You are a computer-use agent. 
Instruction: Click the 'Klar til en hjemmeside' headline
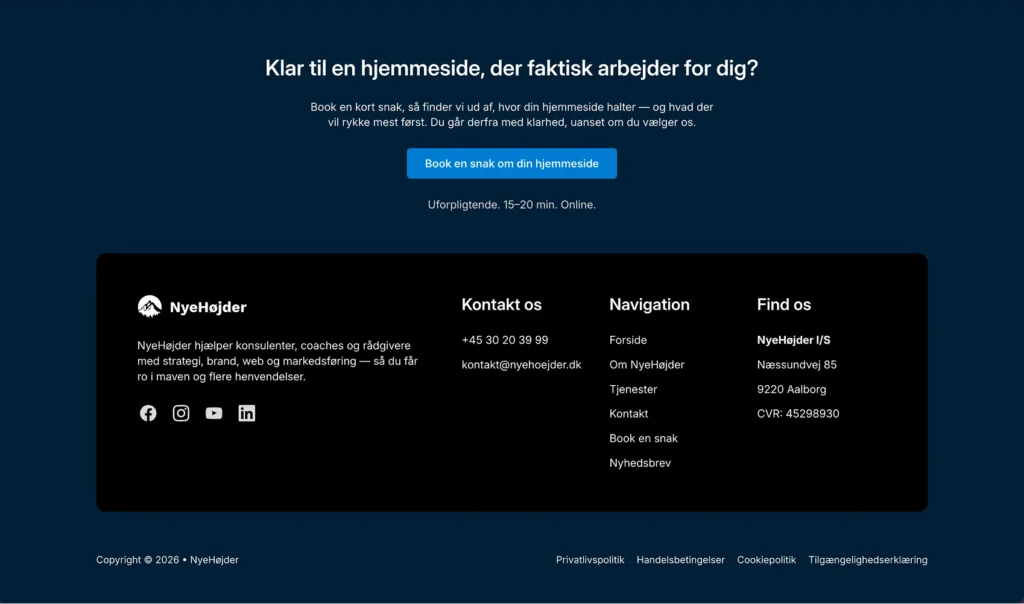pyautogui.click(x=511, y=69)
